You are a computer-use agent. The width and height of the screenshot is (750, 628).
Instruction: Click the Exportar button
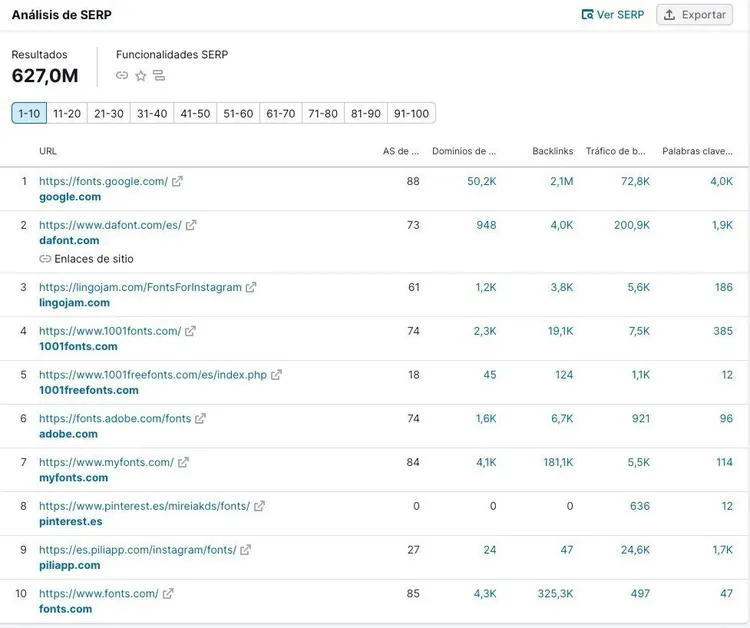[x=695, y=15]
